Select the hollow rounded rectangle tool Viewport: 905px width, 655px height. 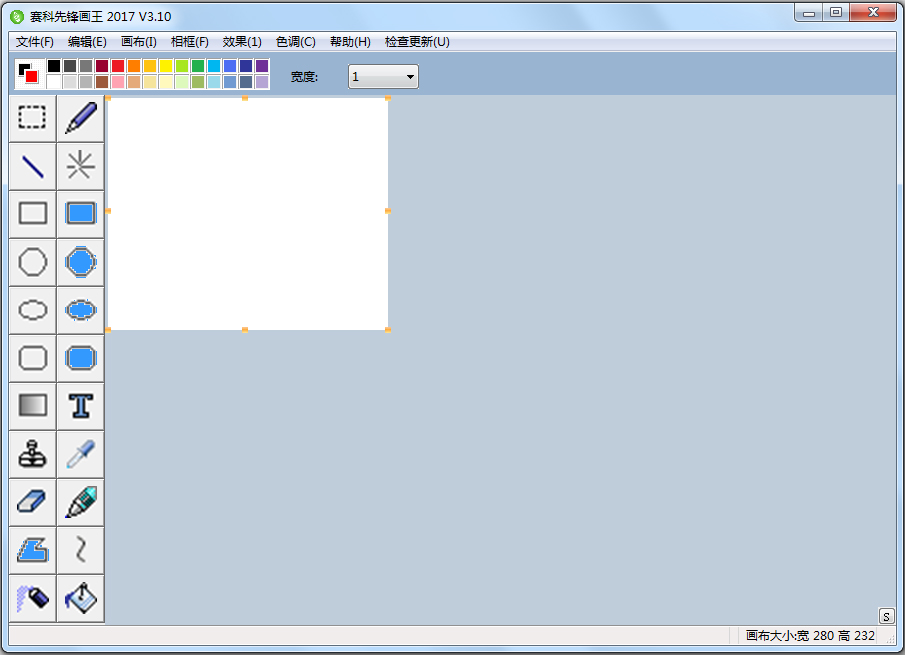[32, 358]
